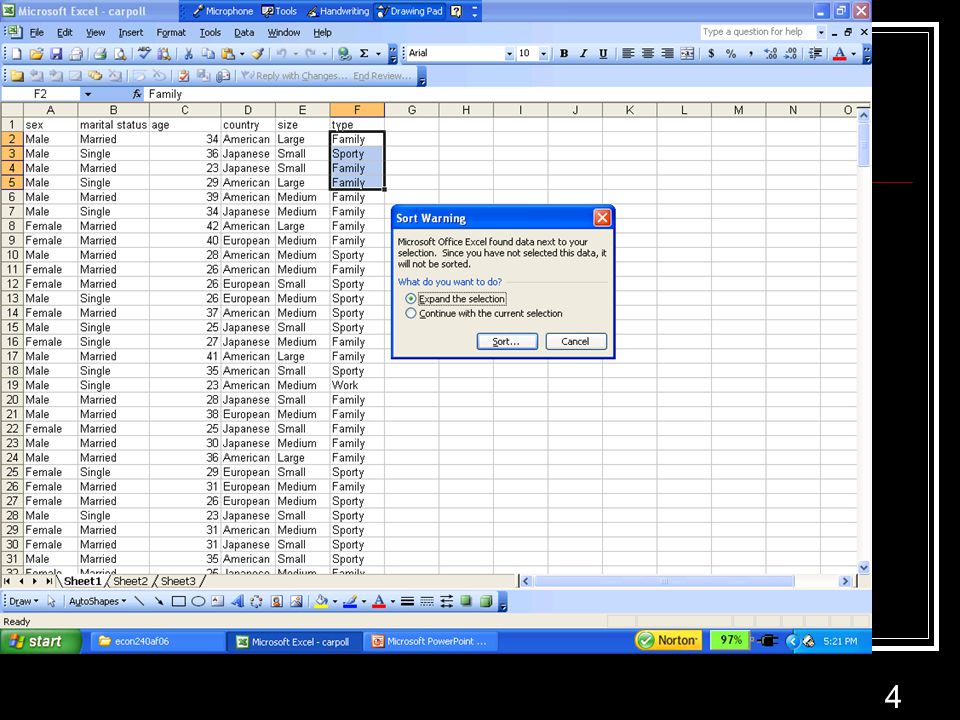
Task: Align text left with the toolbar icon
Action: click(628, 54)
